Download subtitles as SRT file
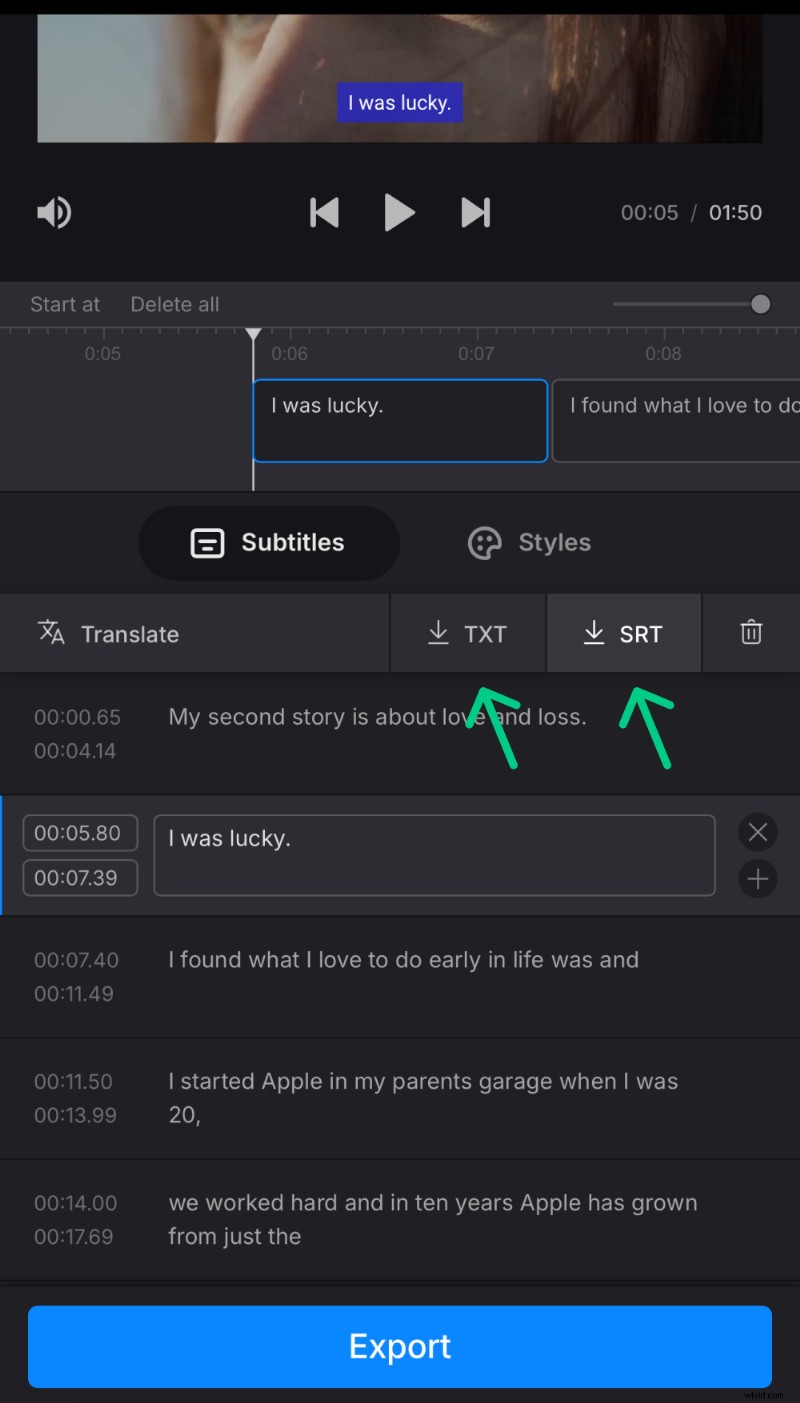Screen dimensions: 800x1403 click(623, 633)
